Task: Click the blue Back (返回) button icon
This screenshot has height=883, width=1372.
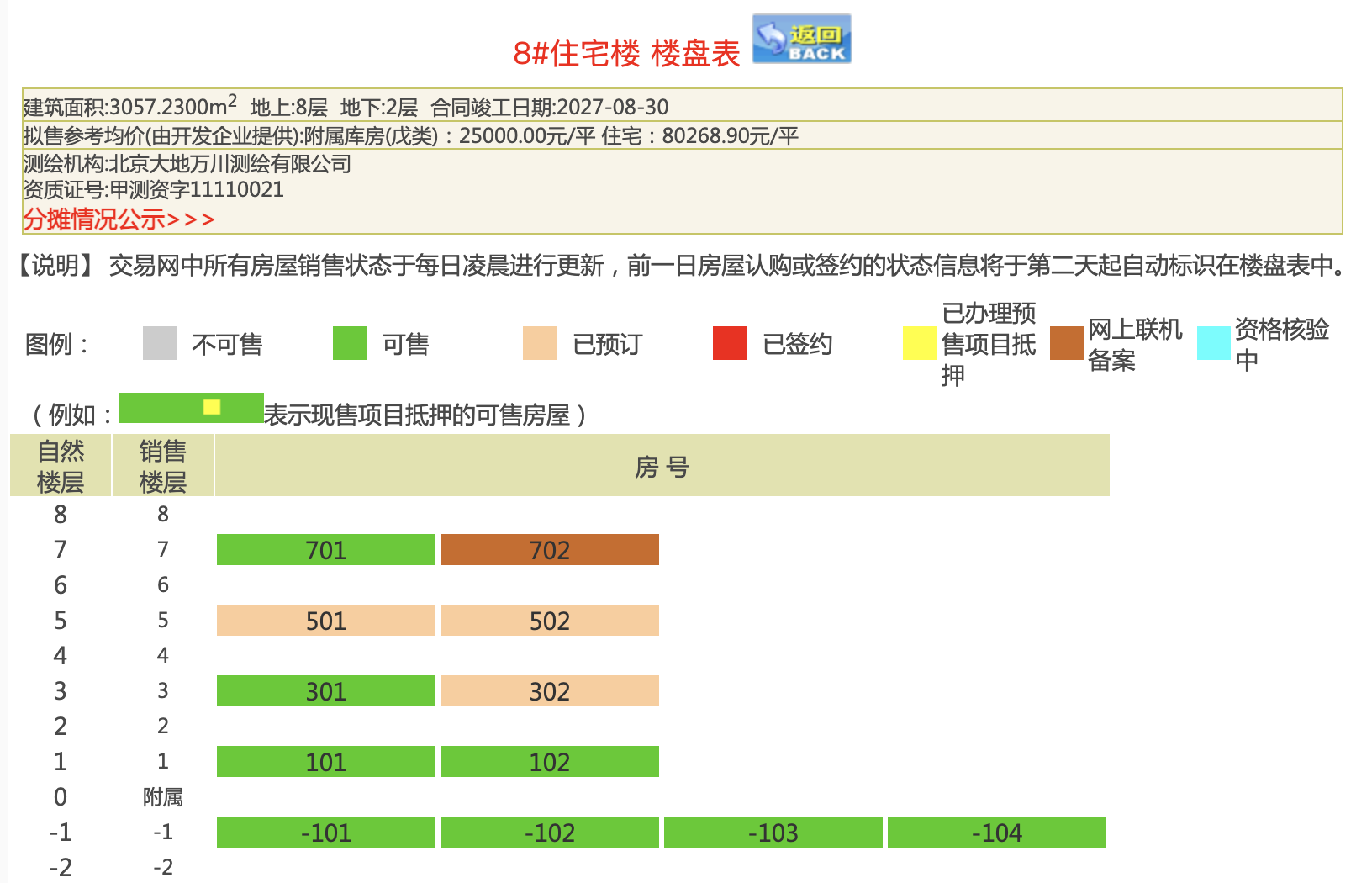Action: coord(801,39)
